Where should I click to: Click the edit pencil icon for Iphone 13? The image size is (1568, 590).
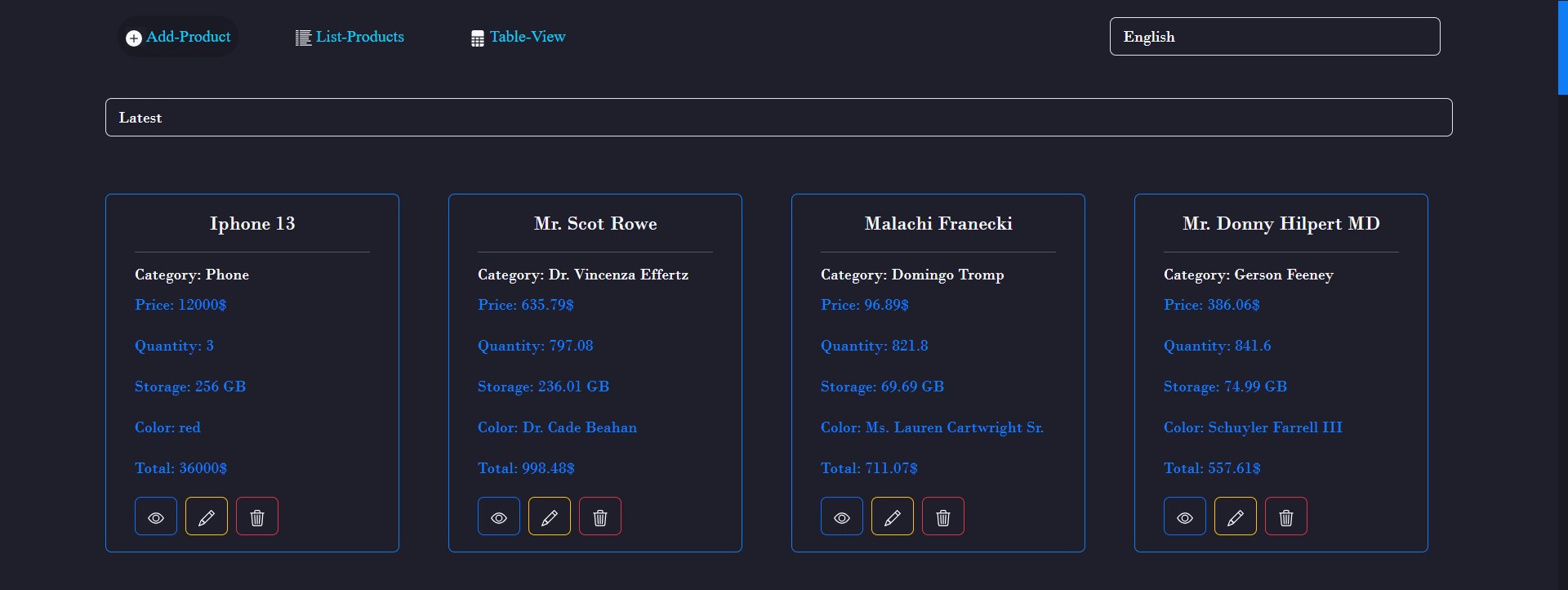(207, 516)
